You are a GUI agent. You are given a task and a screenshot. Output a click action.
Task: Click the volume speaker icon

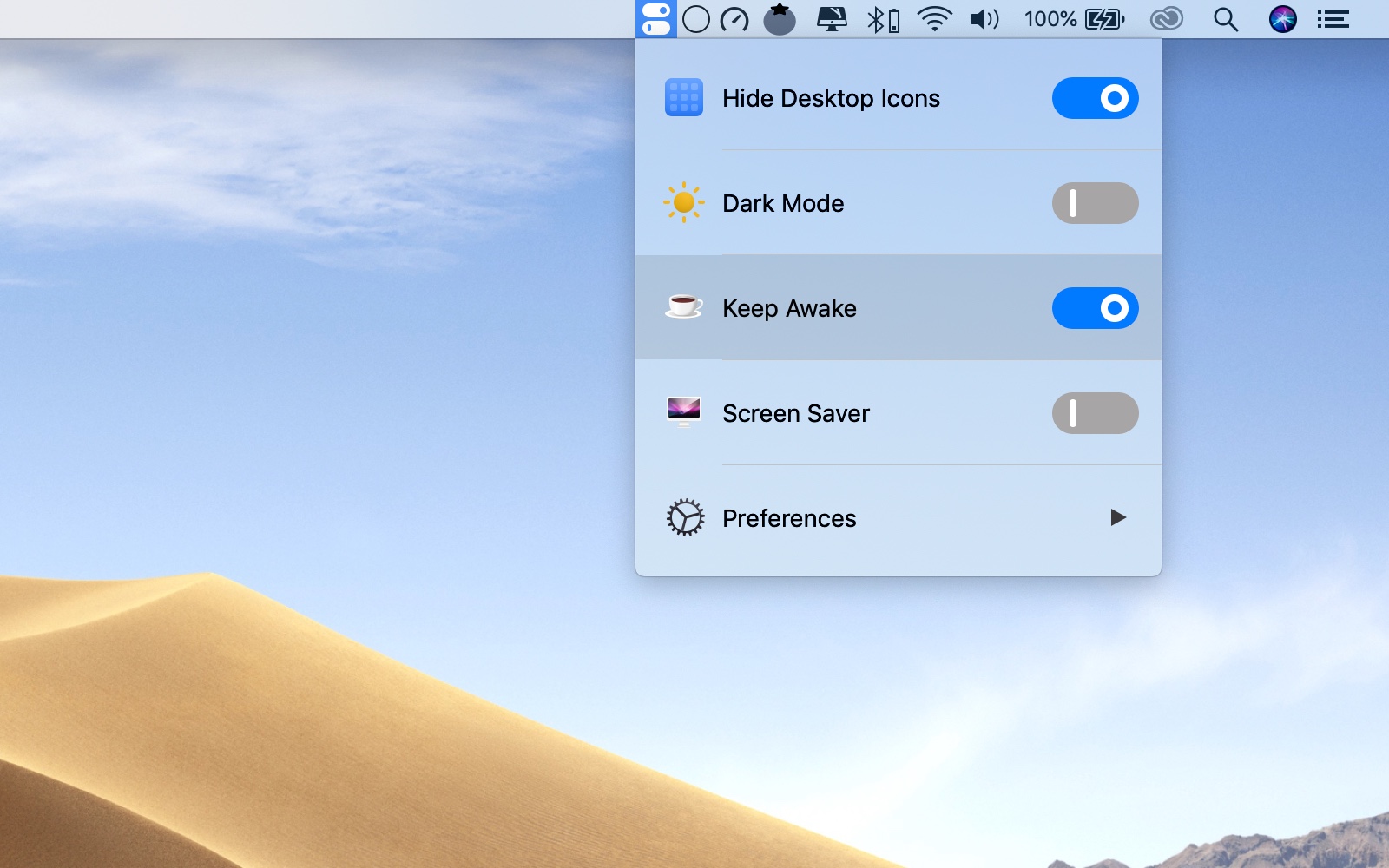pos(984,19)
